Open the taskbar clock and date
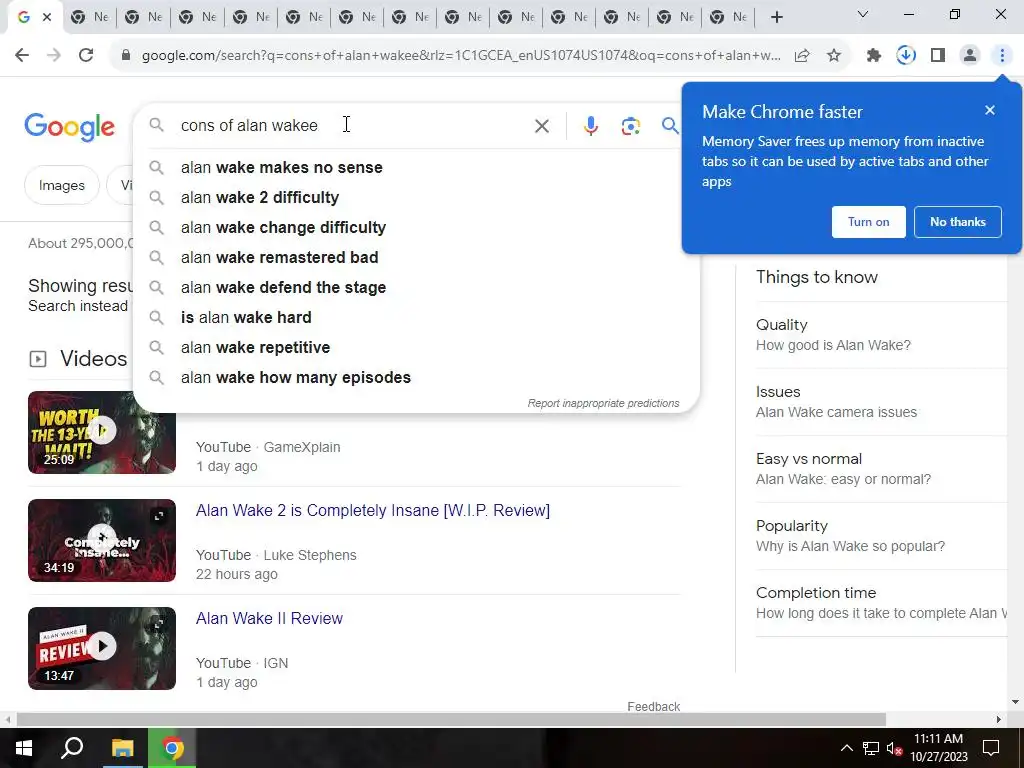The width and height of the screenshot is (1024, 768). click(938, 748)
